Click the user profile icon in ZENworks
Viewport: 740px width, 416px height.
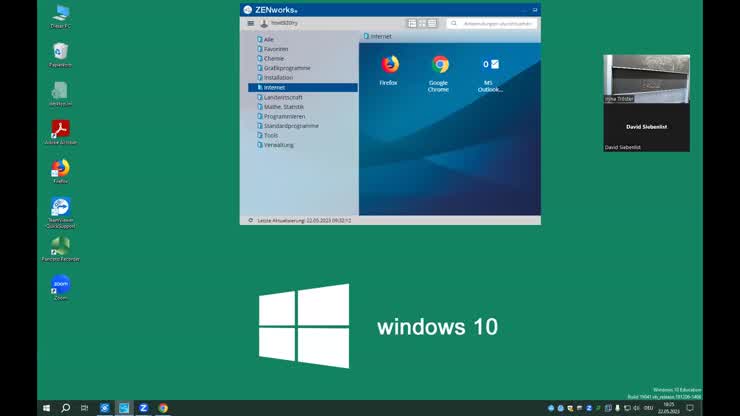[x=264, y=23]
